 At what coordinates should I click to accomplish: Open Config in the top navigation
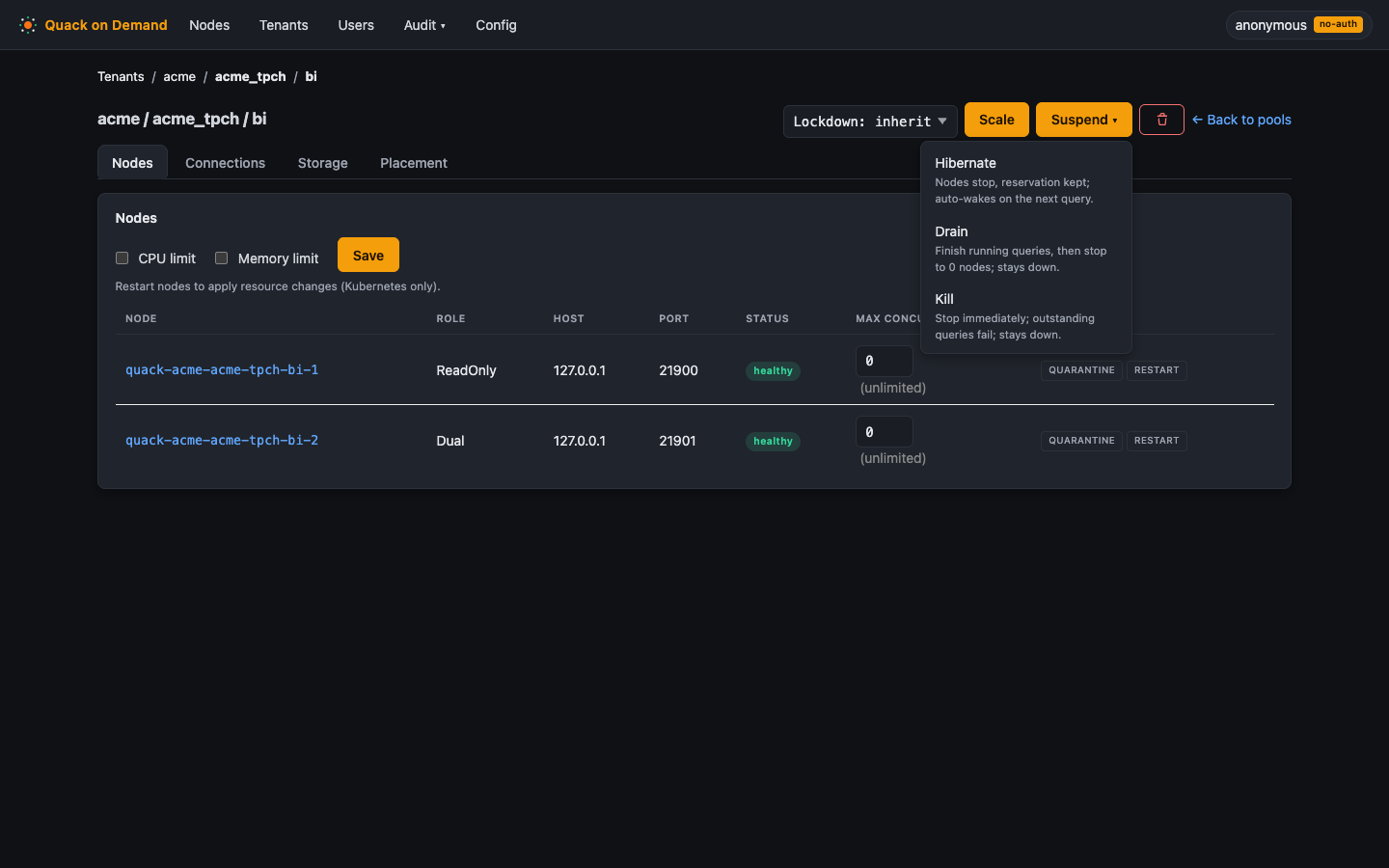[x=496, y=25]
